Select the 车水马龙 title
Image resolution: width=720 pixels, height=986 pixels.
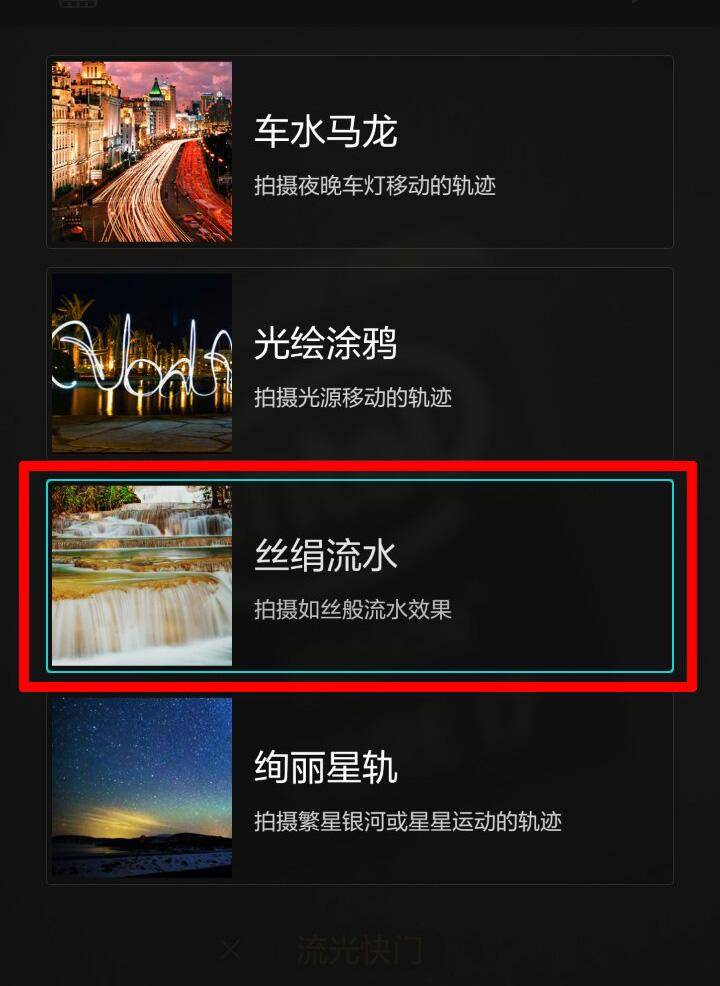click(x=326, y=131)
